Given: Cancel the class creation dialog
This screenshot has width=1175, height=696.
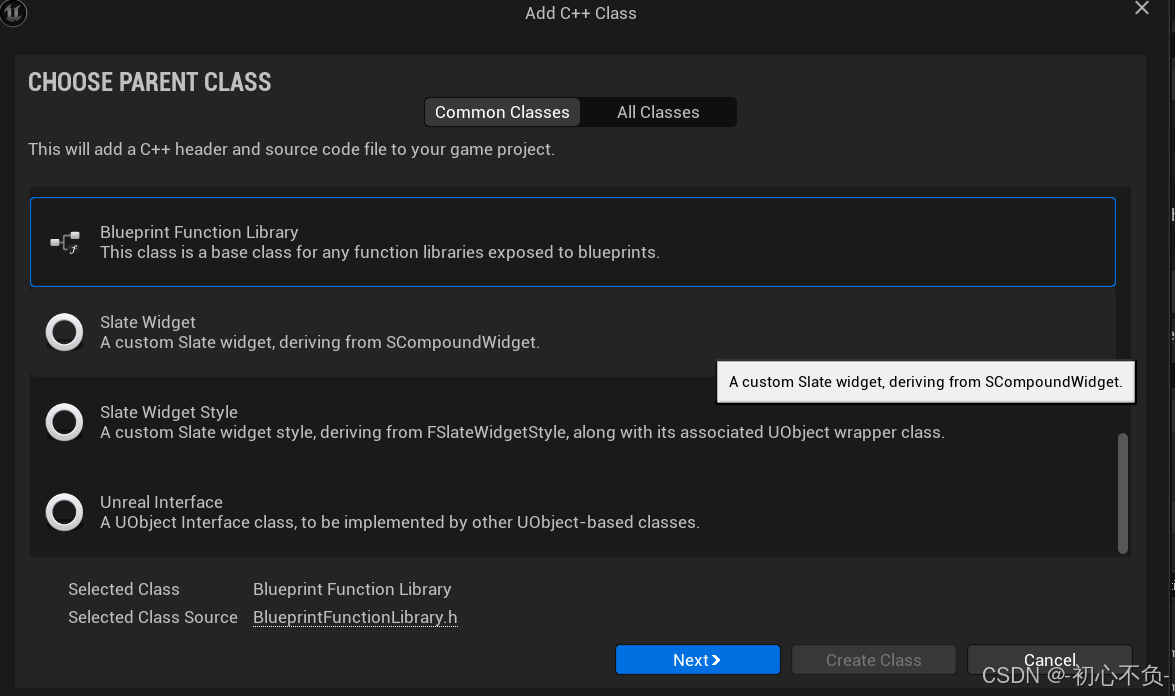Looking at the screenshot, I should point(1049,660).
